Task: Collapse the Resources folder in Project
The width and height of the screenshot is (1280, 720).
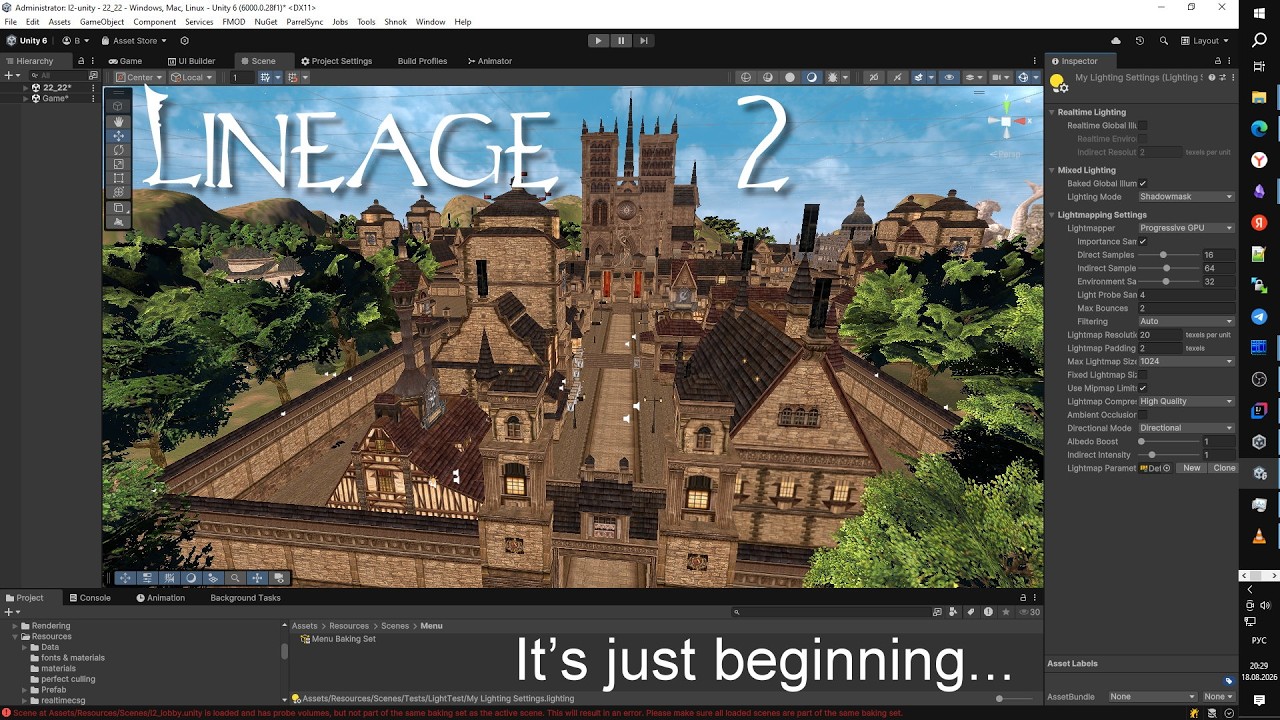Action: pos(16,636)
